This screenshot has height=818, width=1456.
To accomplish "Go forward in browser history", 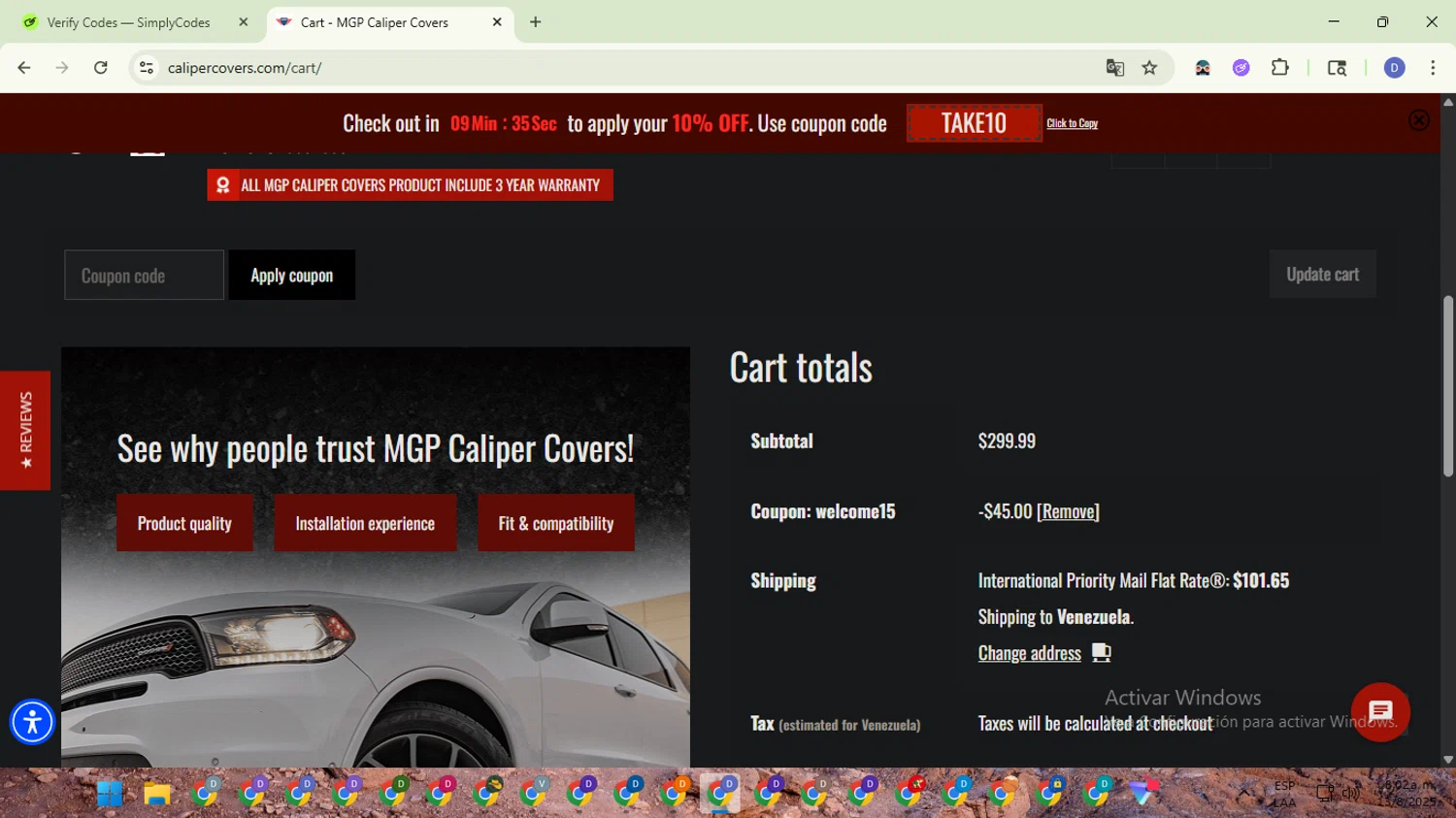I will tap(62, 68).
